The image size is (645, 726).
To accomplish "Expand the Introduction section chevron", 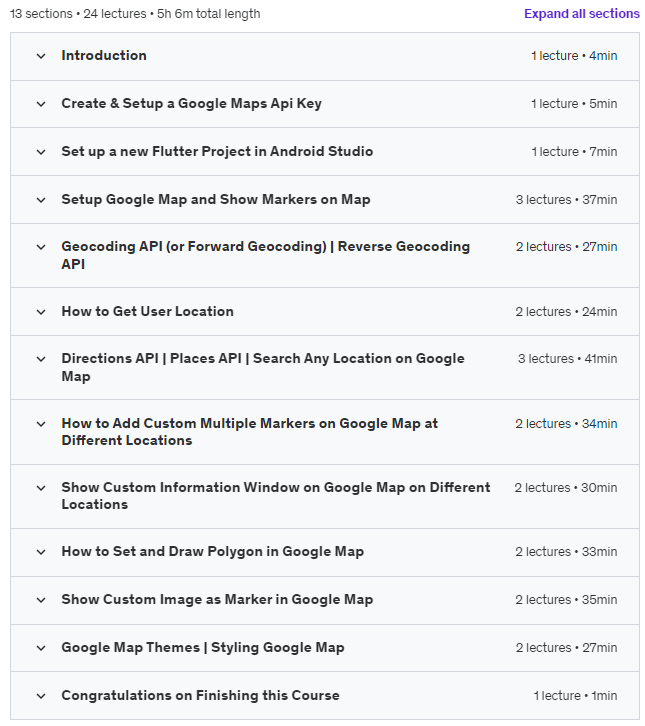I will 41,56.
